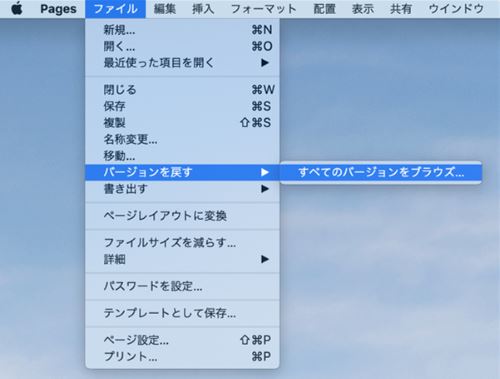Image resolution: width=500 pixels, height=379 pixels.
Task: Choose テンプレートとして保存...
Action: tap(182, 313)
